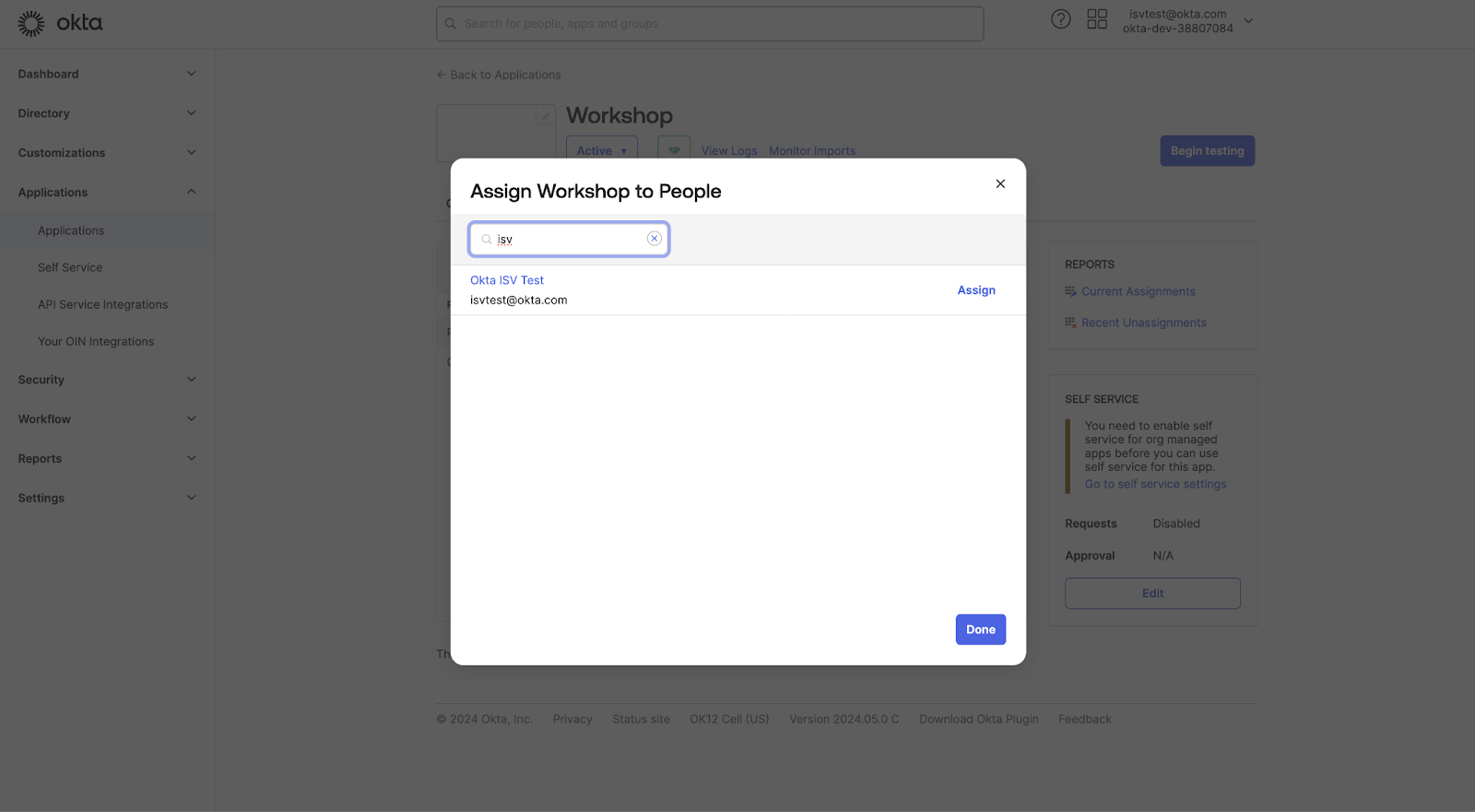Open the help question mark icon
The width and height of the screenshot is (1475, 812).
coord(1061,19)
